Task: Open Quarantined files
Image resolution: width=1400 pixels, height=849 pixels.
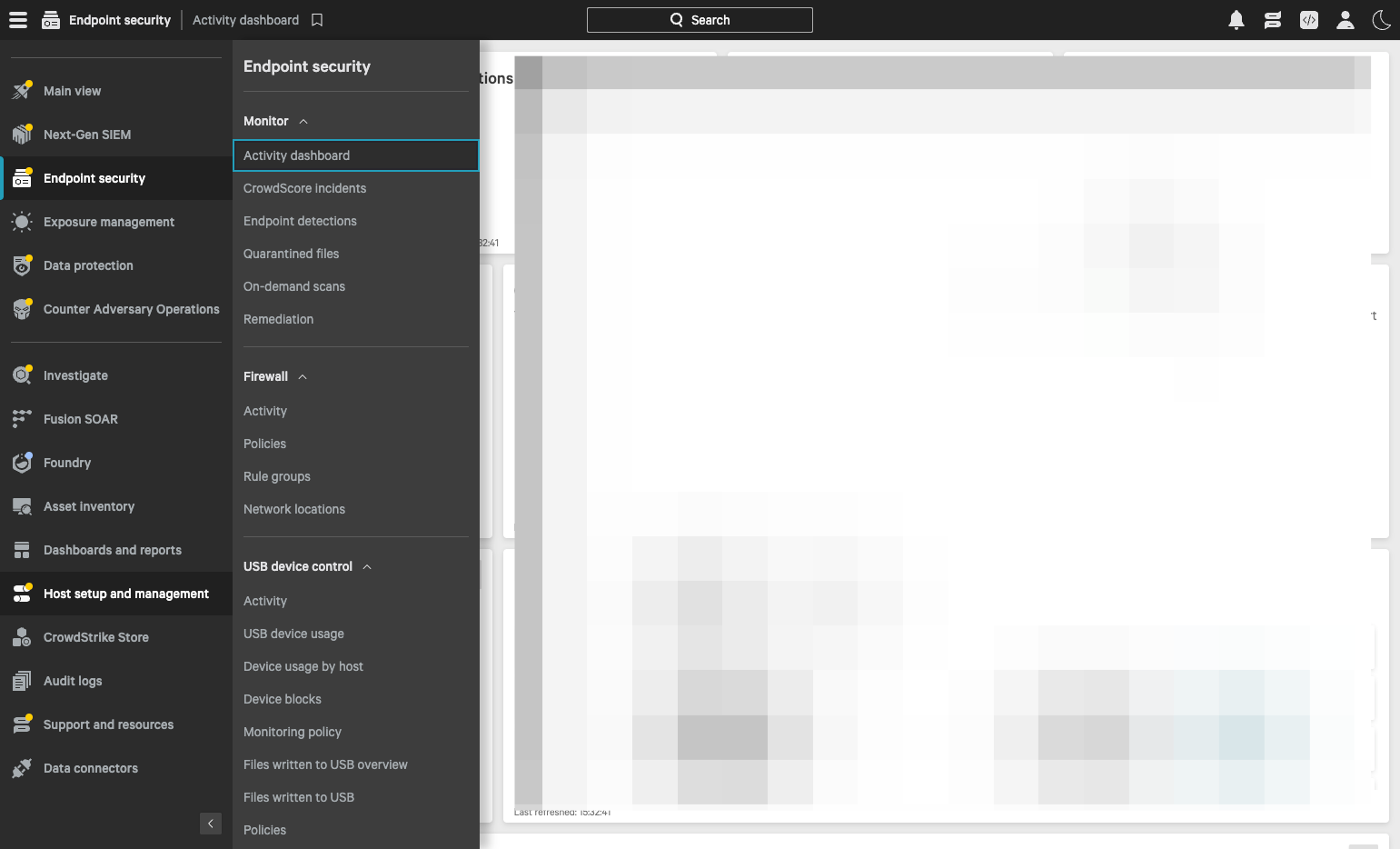Action: point(291,254)
